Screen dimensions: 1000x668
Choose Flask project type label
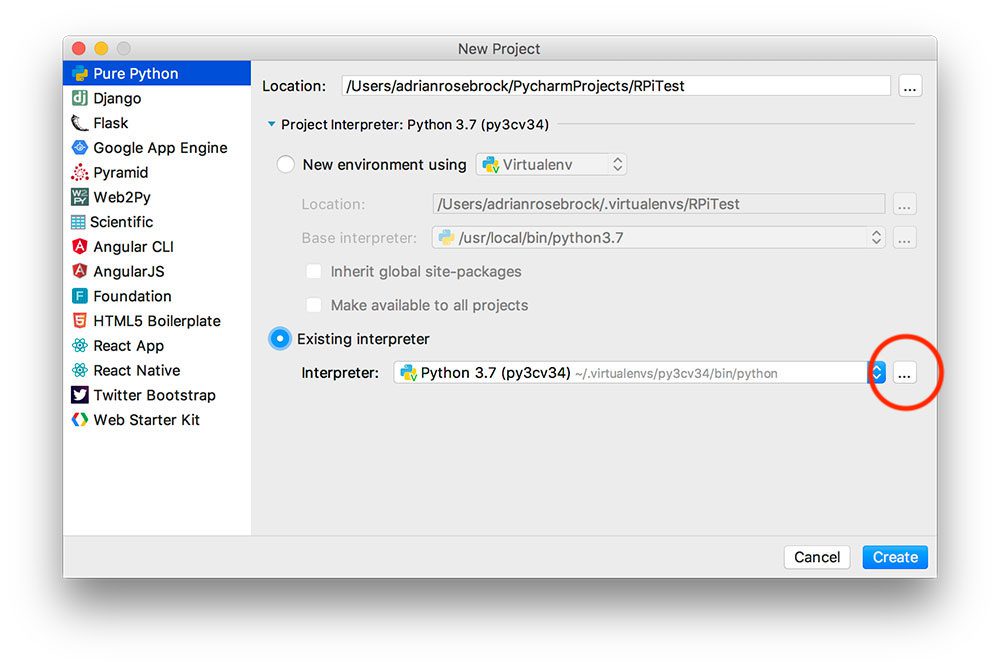click(x=111, y=122)
